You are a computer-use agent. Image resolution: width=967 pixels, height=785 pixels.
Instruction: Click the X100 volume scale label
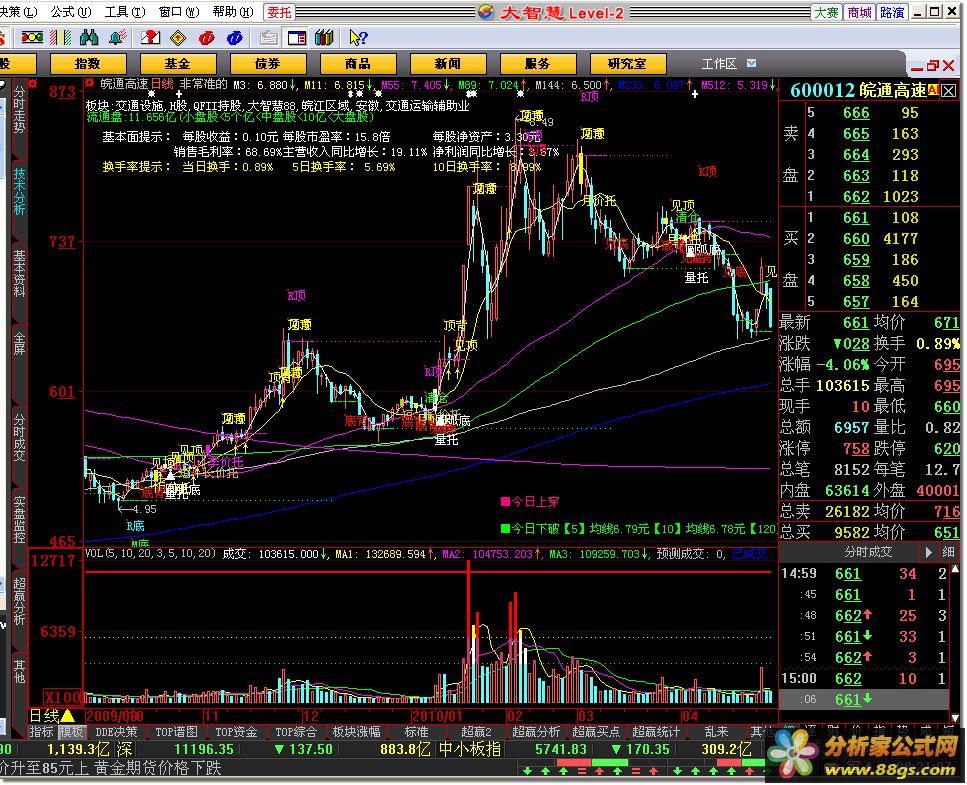(62, 697)
